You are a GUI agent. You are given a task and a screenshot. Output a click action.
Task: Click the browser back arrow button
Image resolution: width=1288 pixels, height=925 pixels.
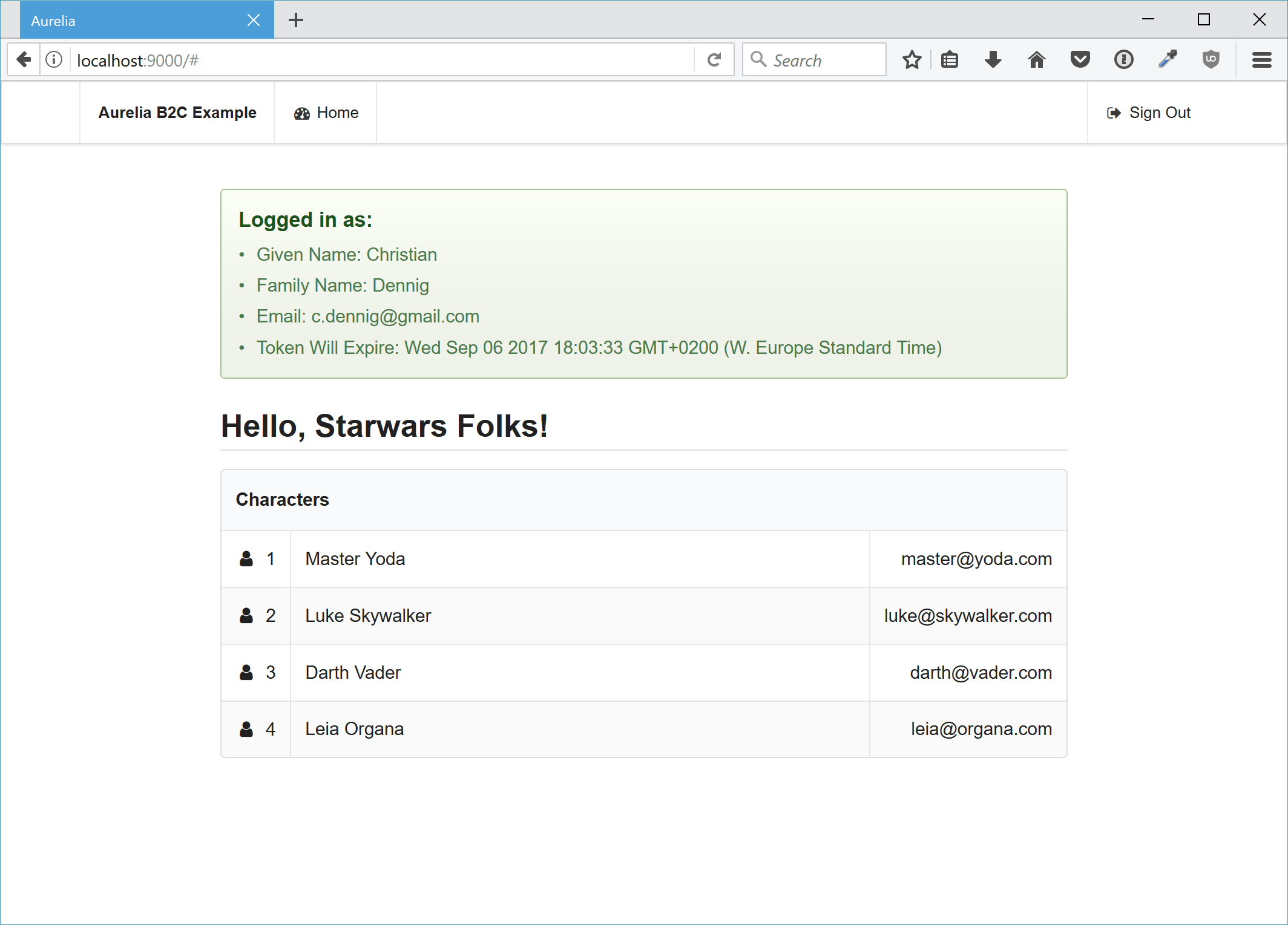[24, 59]
